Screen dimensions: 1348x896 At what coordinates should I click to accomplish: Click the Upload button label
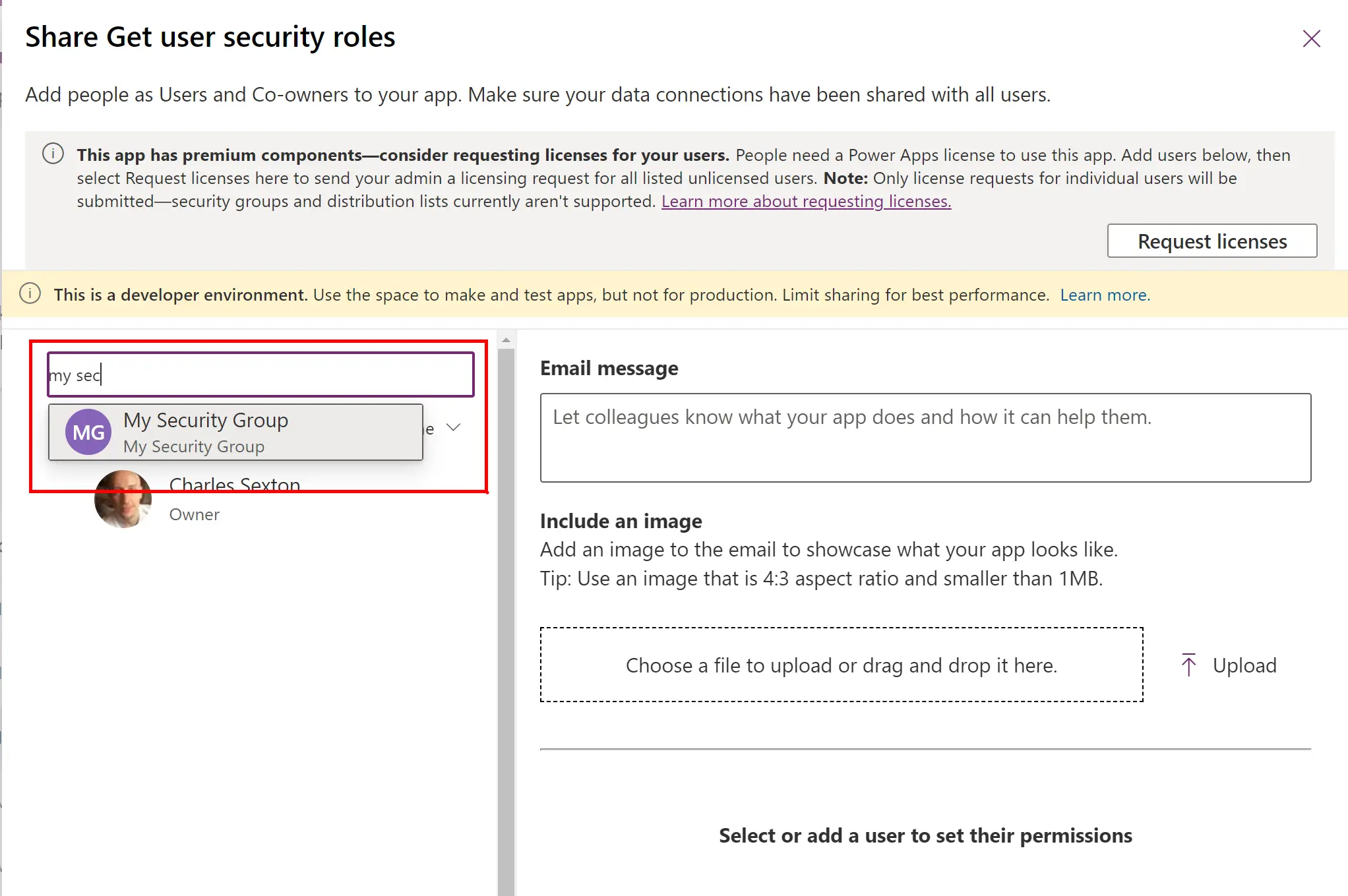[x=1244, y=665]
